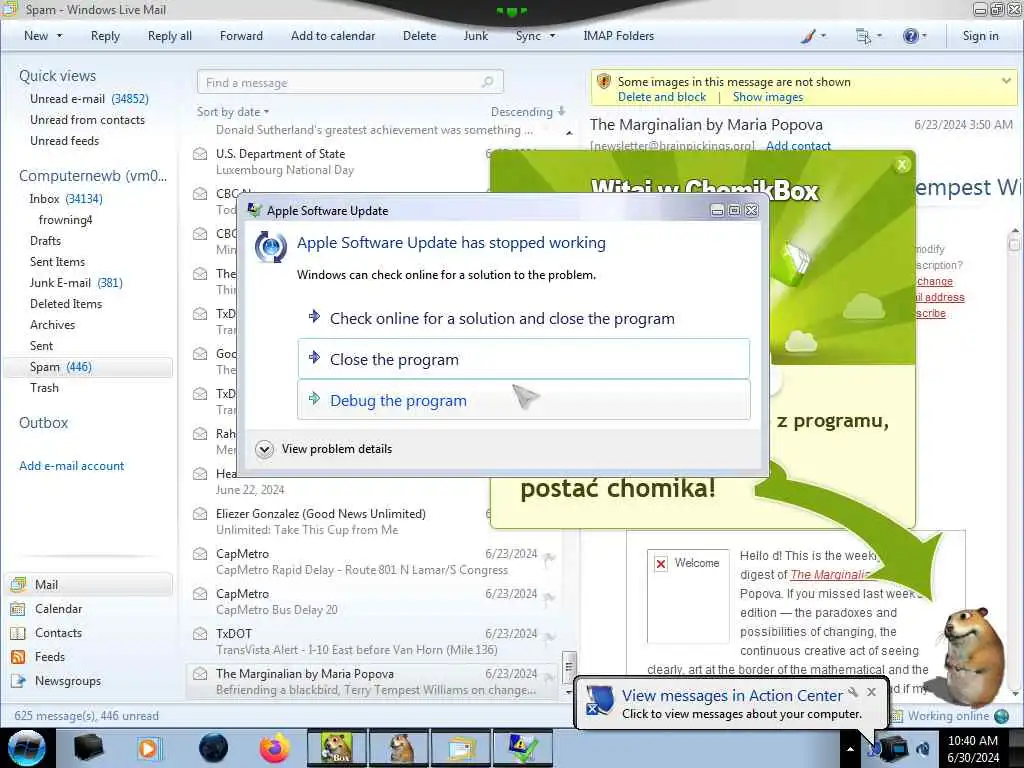This screenshot has width=1024, height=768.
Task: Choose Close the program
Action: click(x=524, y=359)
